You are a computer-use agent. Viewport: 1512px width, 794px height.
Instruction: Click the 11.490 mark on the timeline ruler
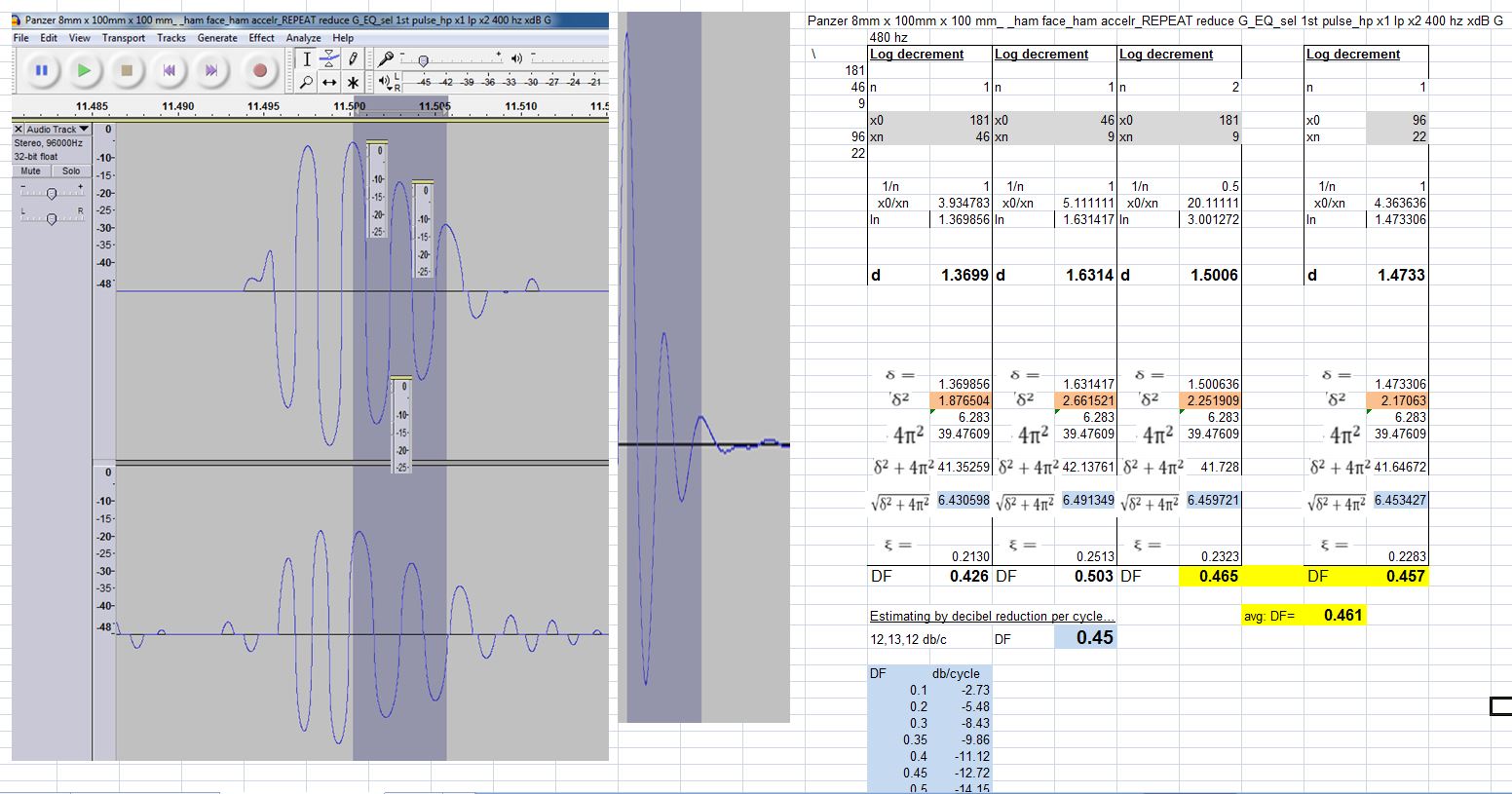(178, 106)
